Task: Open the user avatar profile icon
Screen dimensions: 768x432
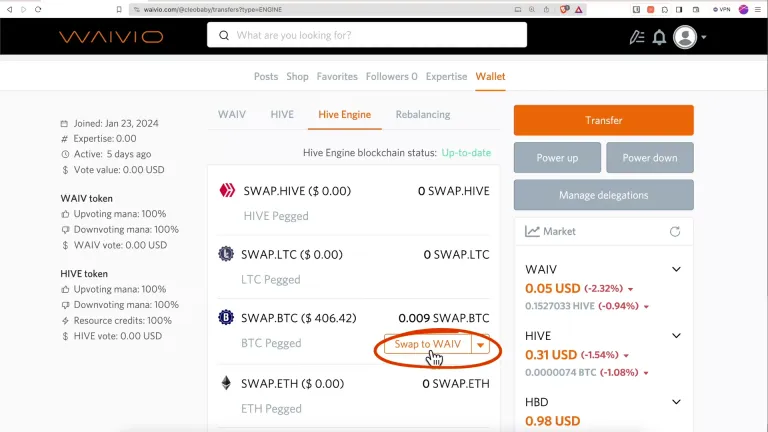Action: click(685, 37)
